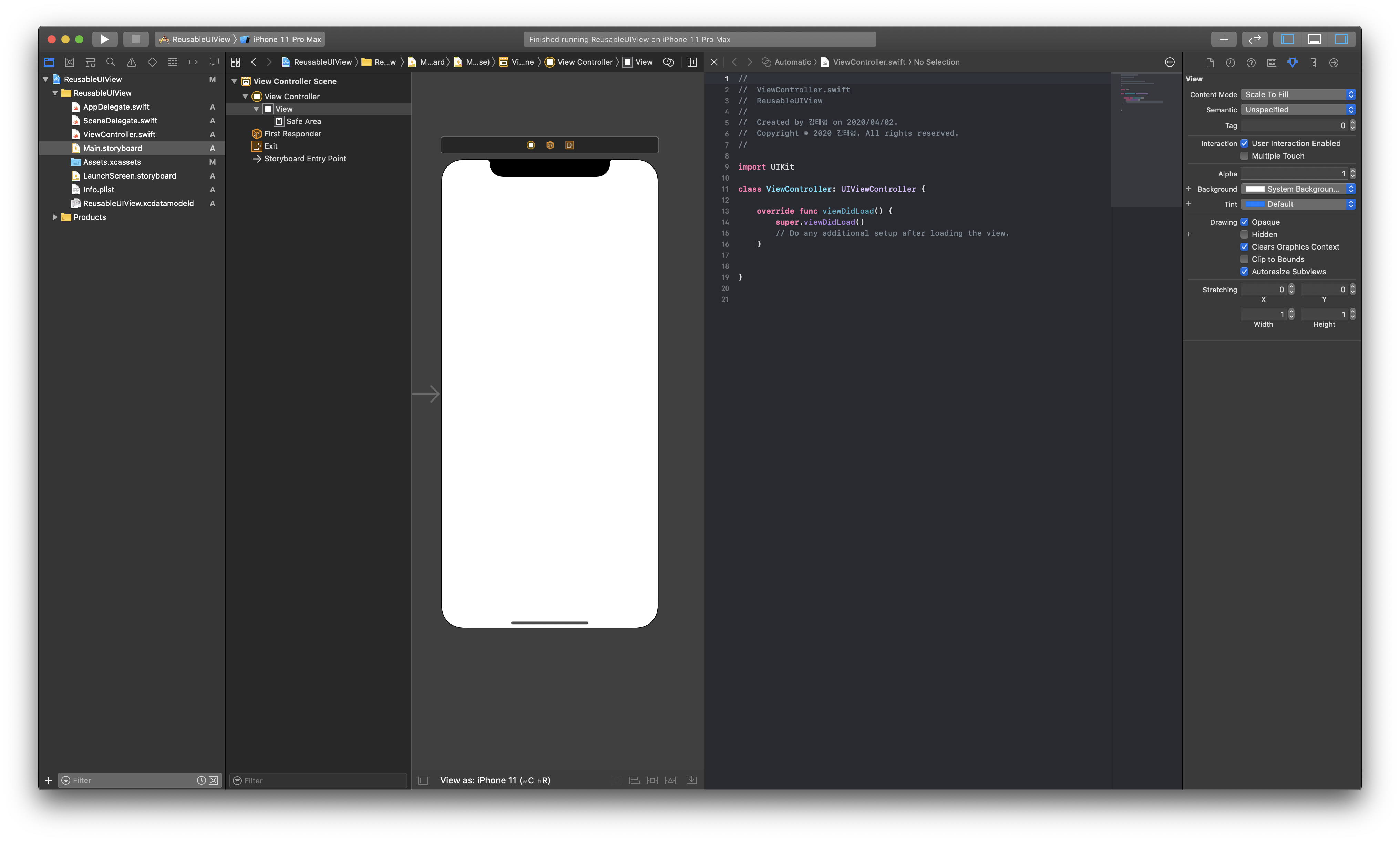
Task: Click the Background color swatch
Action: (1255, 189)
